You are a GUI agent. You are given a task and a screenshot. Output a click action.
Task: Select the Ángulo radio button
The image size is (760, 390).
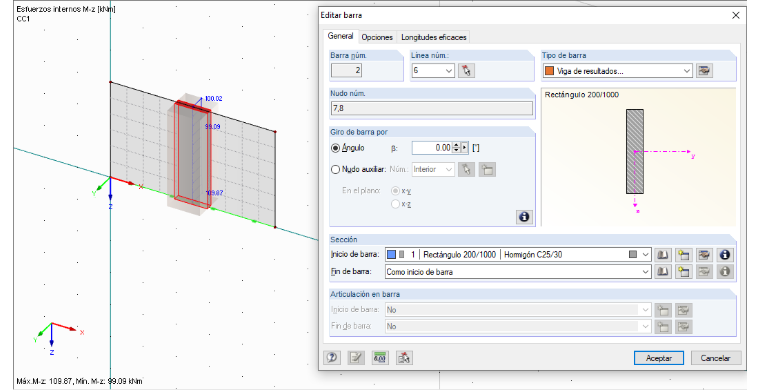tap(335, 148)
